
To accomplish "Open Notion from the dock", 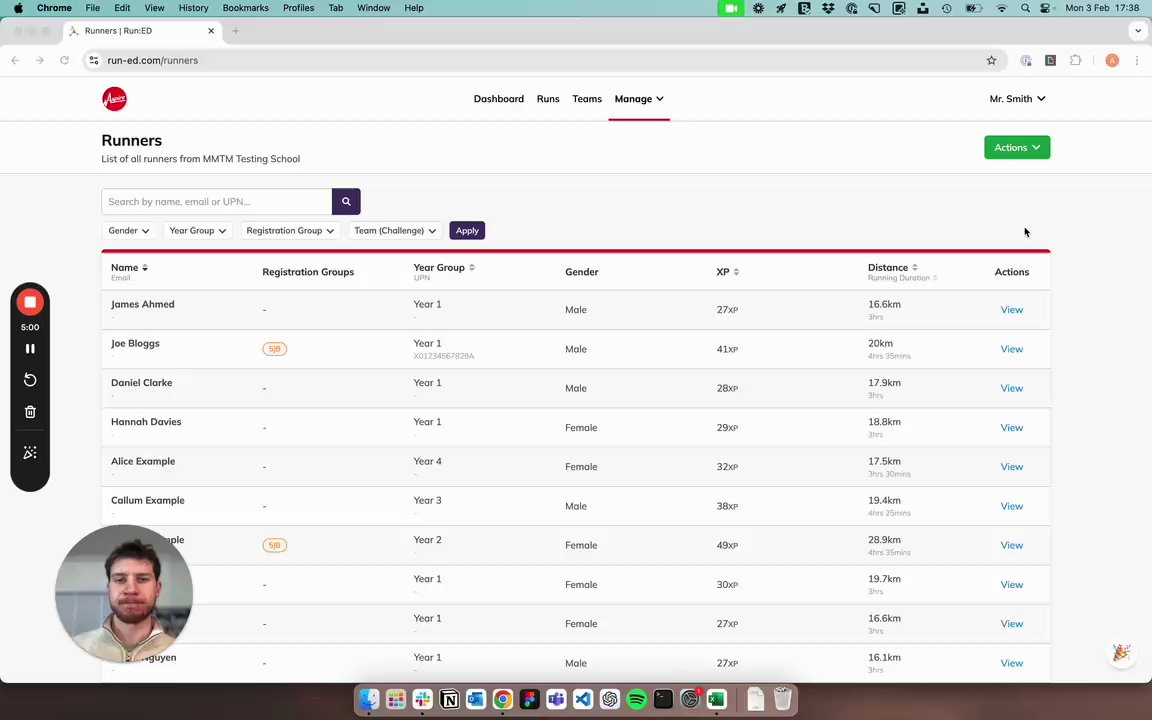I will [449, 699].
